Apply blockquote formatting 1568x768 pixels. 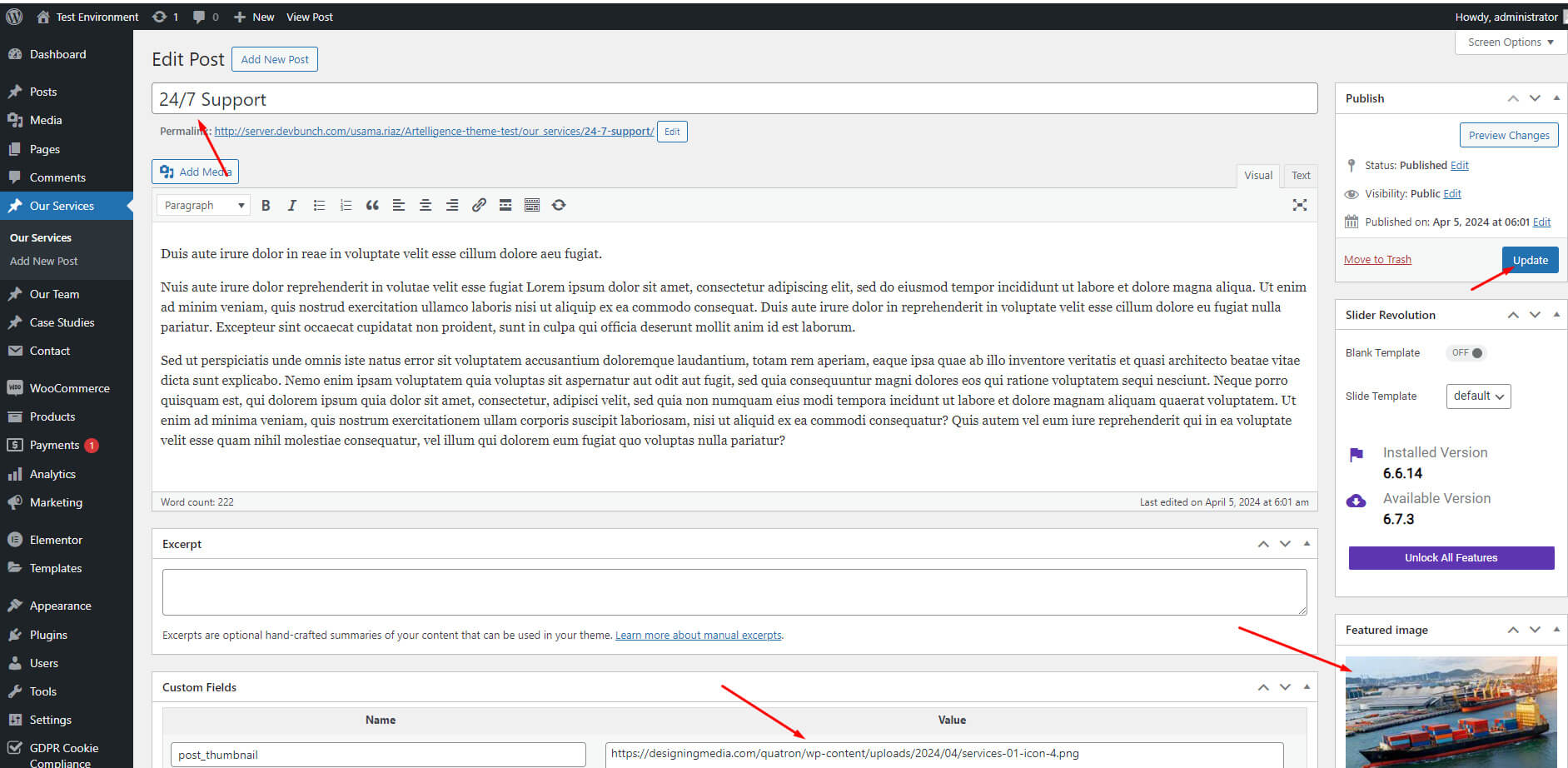coord(372,205)
